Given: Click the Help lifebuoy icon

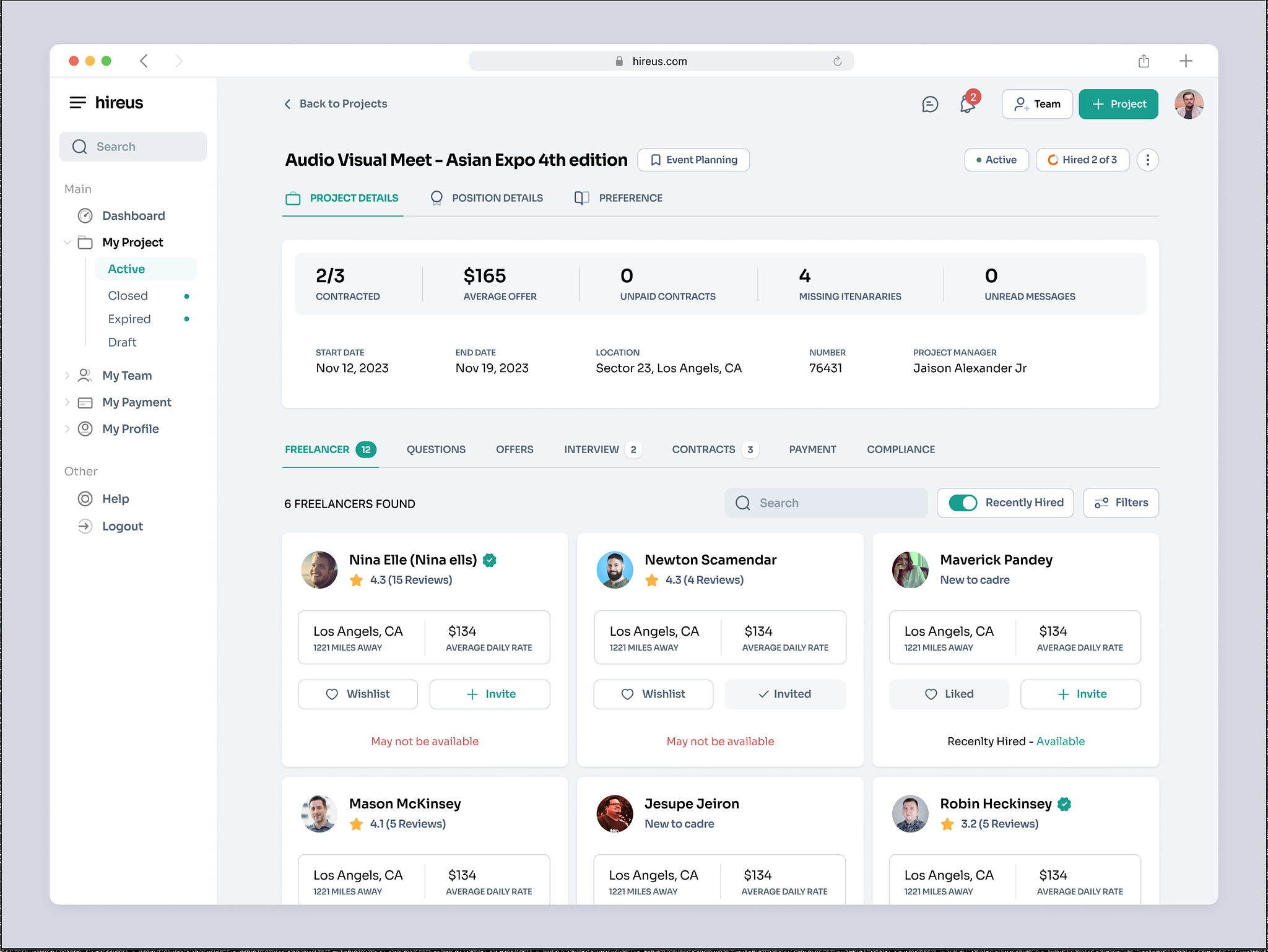Looking at the screenshot, I should click(x=85, y=499).
